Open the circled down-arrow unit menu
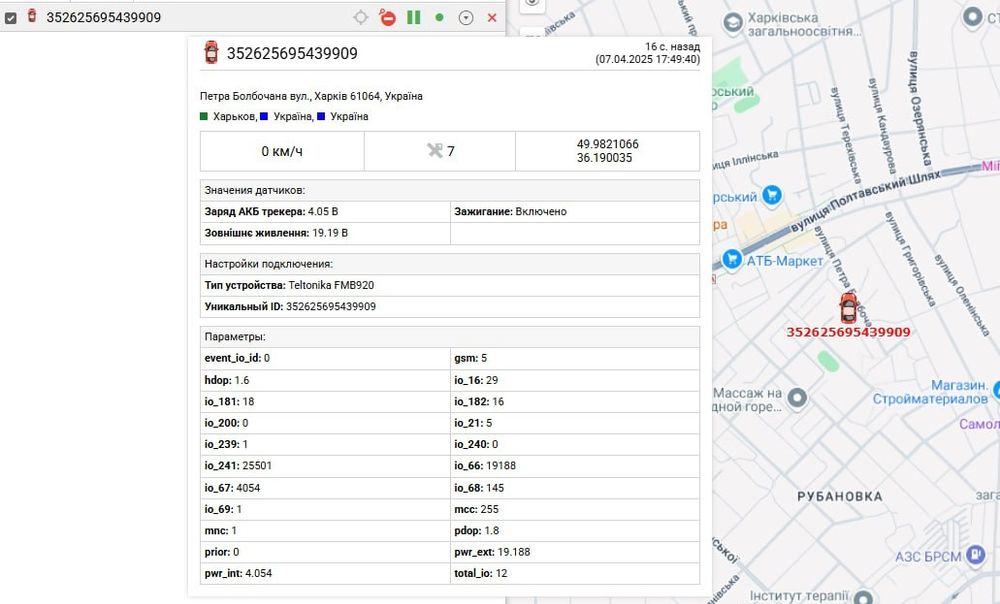1000x604 pixels. (x=465, y=18)
